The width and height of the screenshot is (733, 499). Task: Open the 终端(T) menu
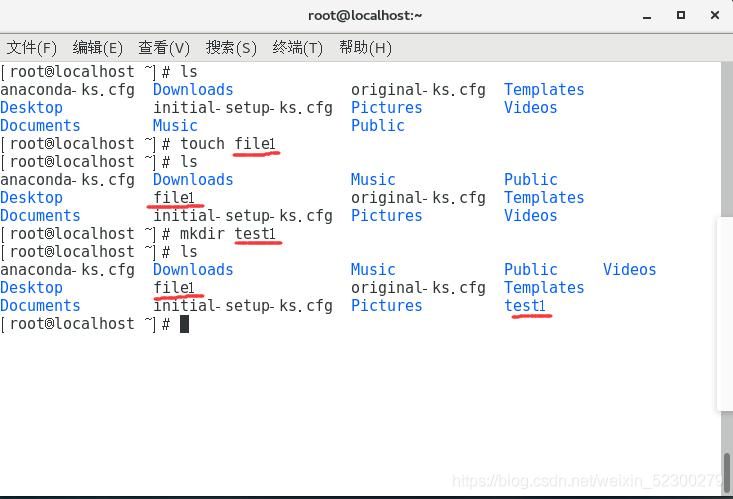297,48
